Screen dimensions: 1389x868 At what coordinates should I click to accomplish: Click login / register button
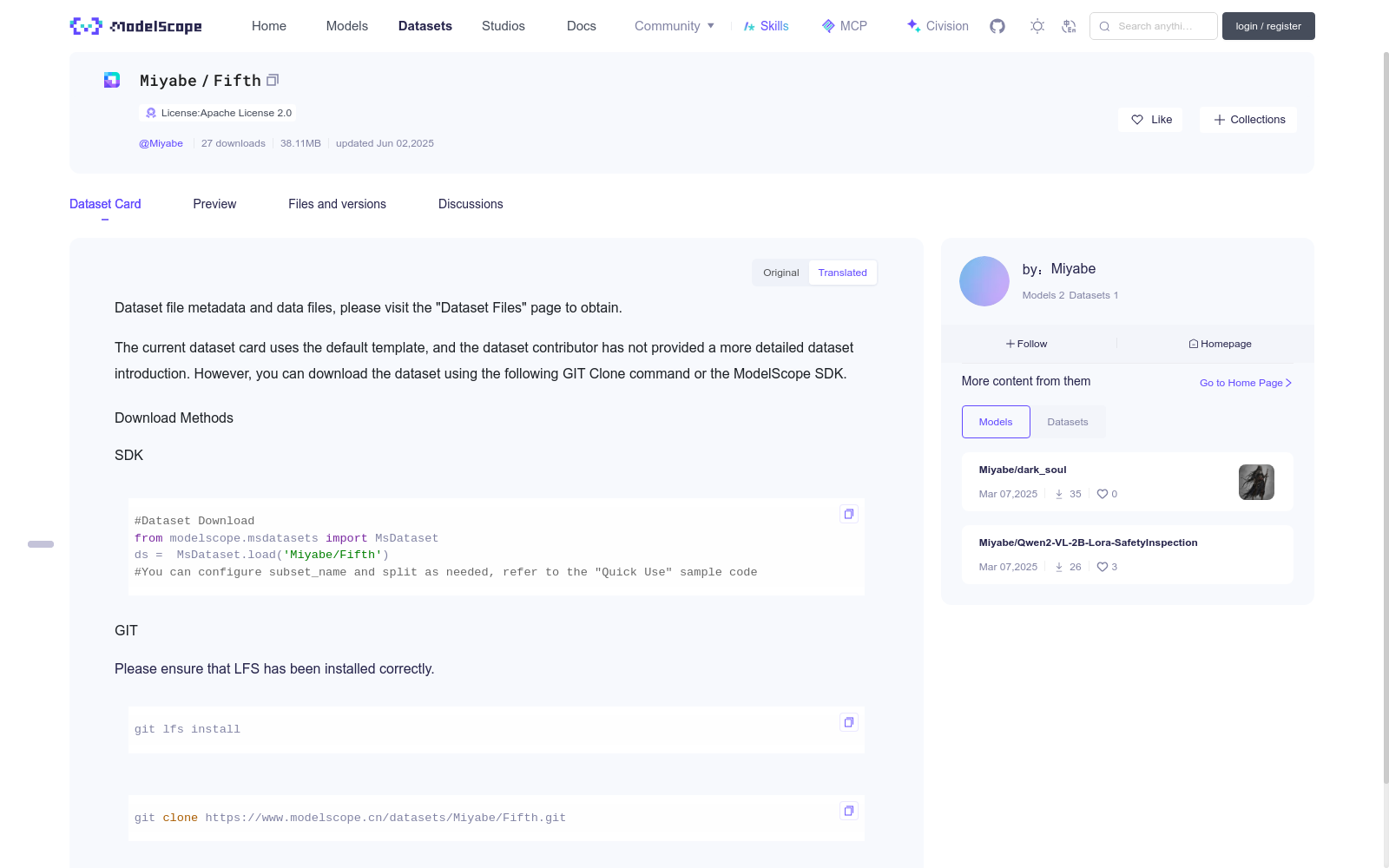click(x=1268, y=26)
